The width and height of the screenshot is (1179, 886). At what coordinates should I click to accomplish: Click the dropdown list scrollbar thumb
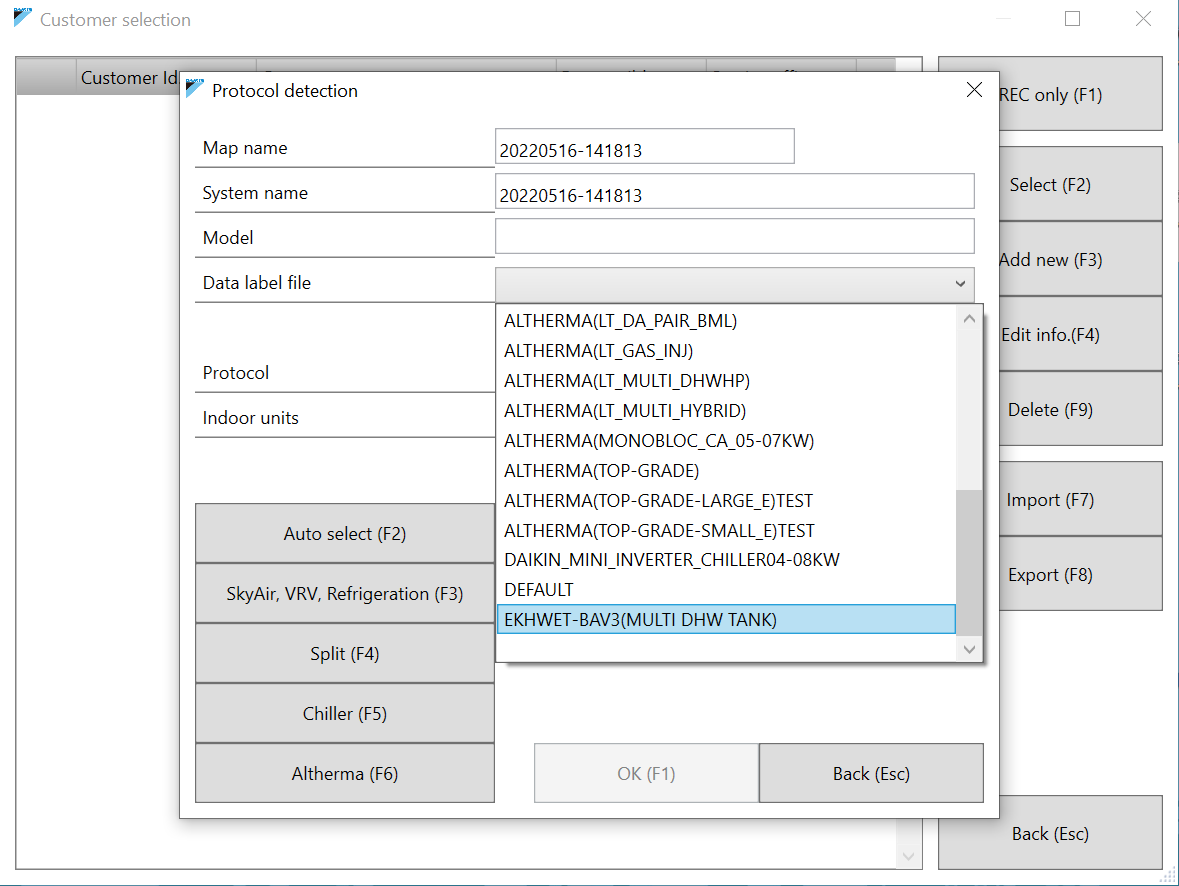point(969,563)
